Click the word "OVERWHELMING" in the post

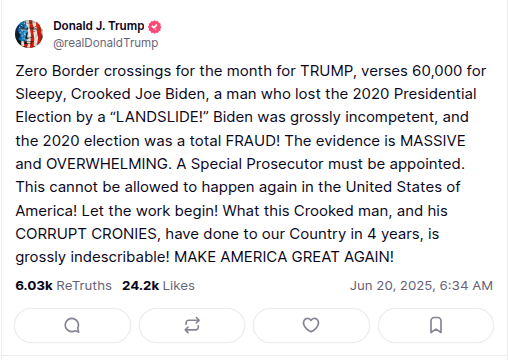click(x=107, y=164)
